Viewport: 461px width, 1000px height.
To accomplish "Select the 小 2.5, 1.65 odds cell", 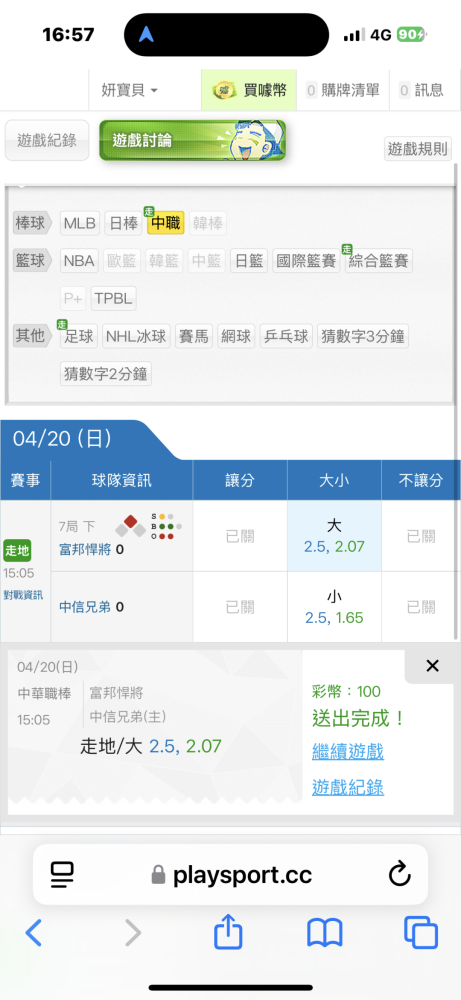I will click(x=334, y=607).
